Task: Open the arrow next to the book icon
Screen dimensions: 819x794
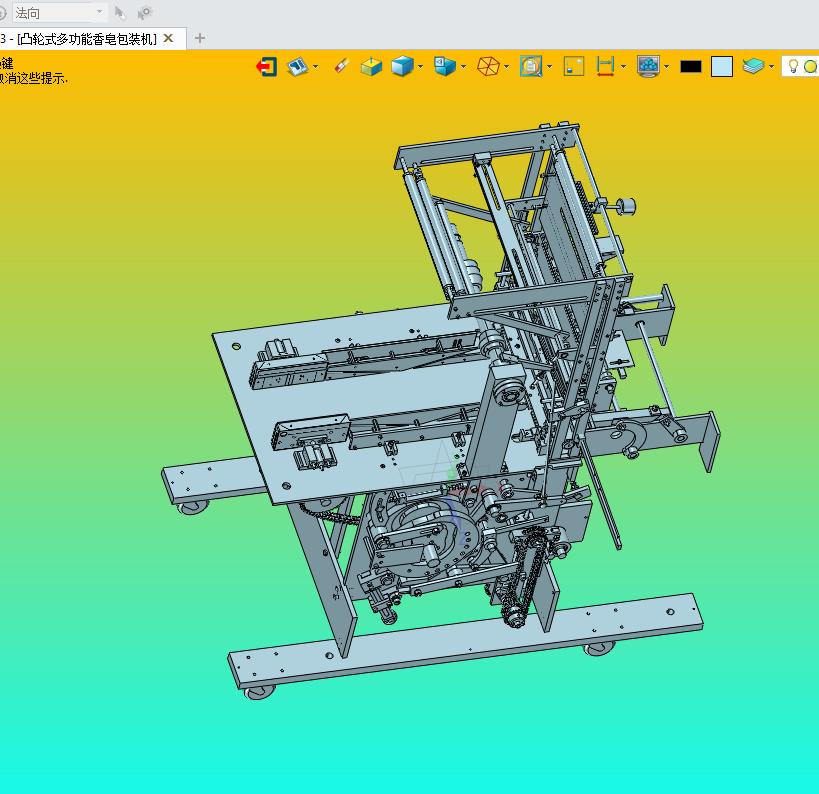Action: click(x=315, y=67)
